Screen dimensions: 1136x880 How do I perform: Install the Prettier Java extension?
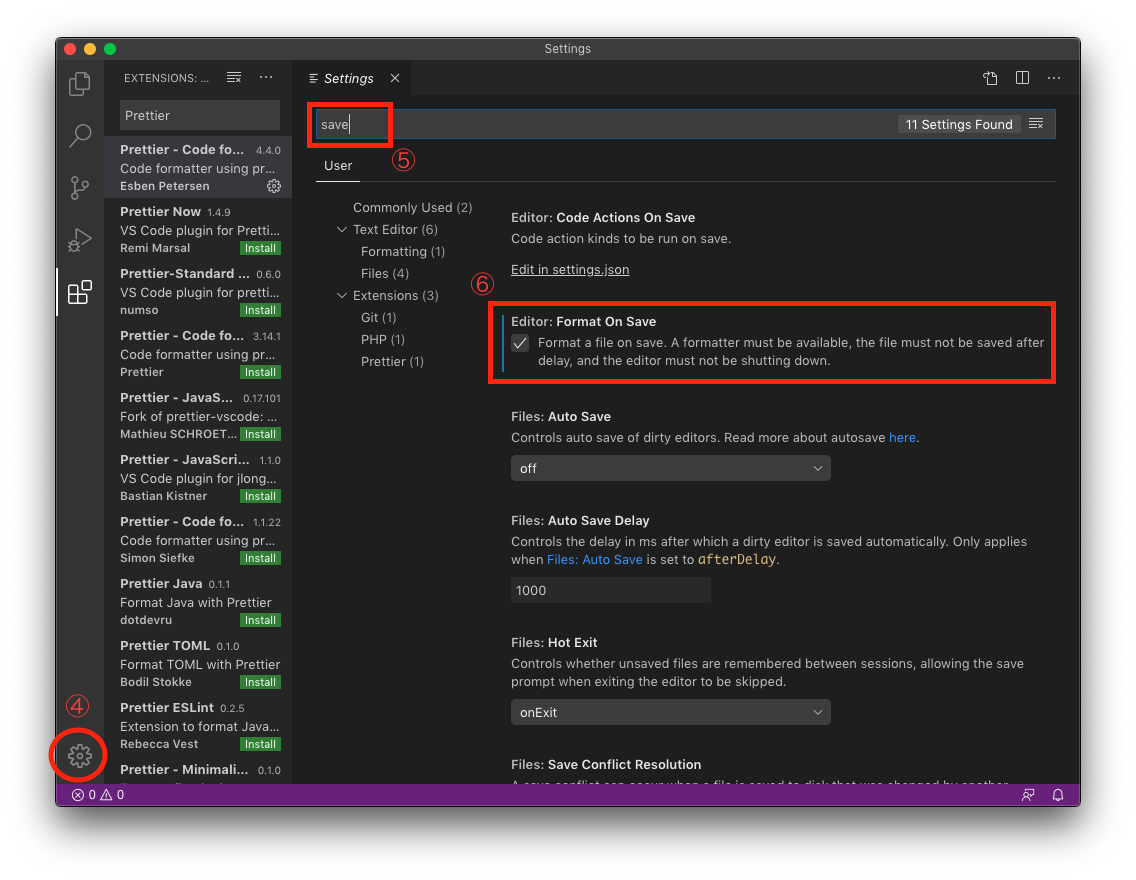click(260, 620)
